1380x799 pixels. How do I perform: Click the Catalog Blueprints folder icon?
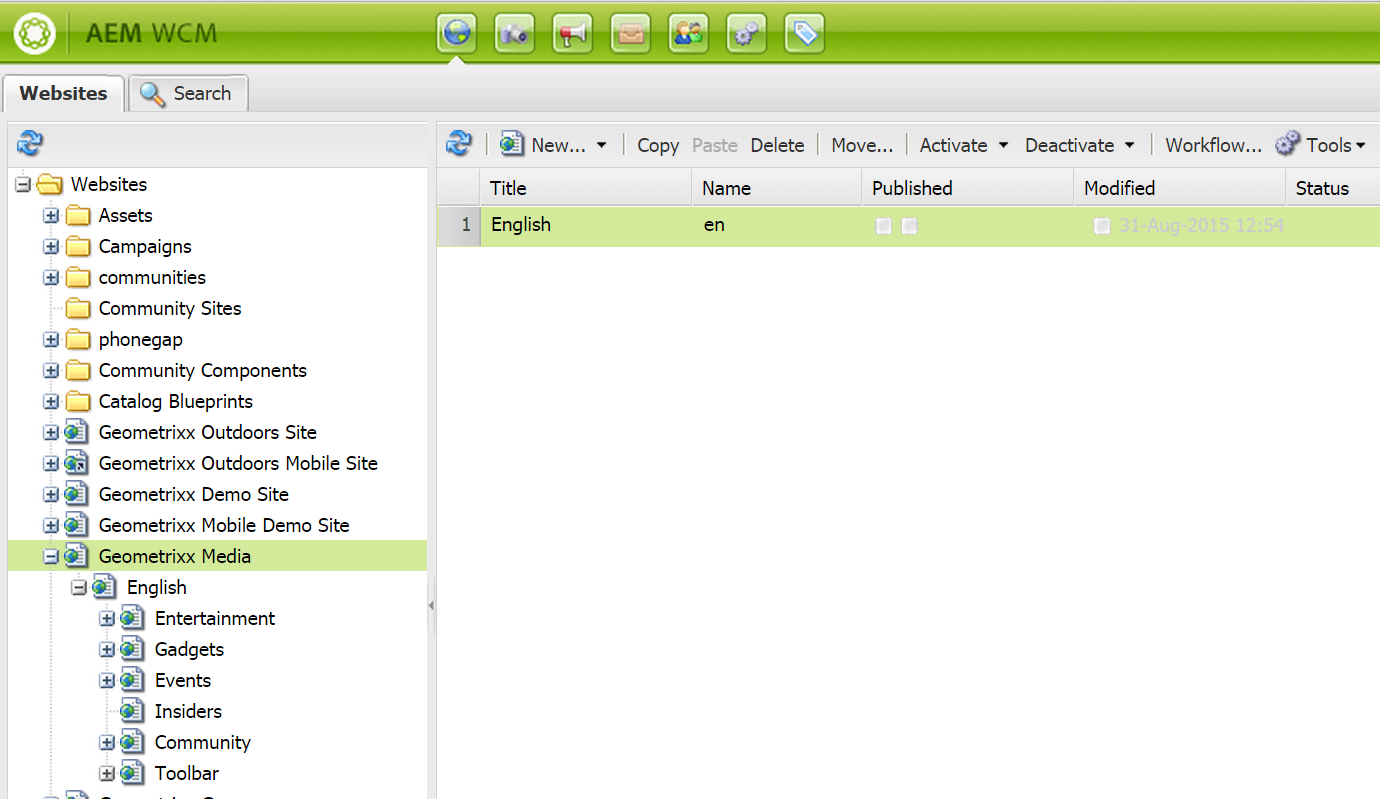coord(78,402)
